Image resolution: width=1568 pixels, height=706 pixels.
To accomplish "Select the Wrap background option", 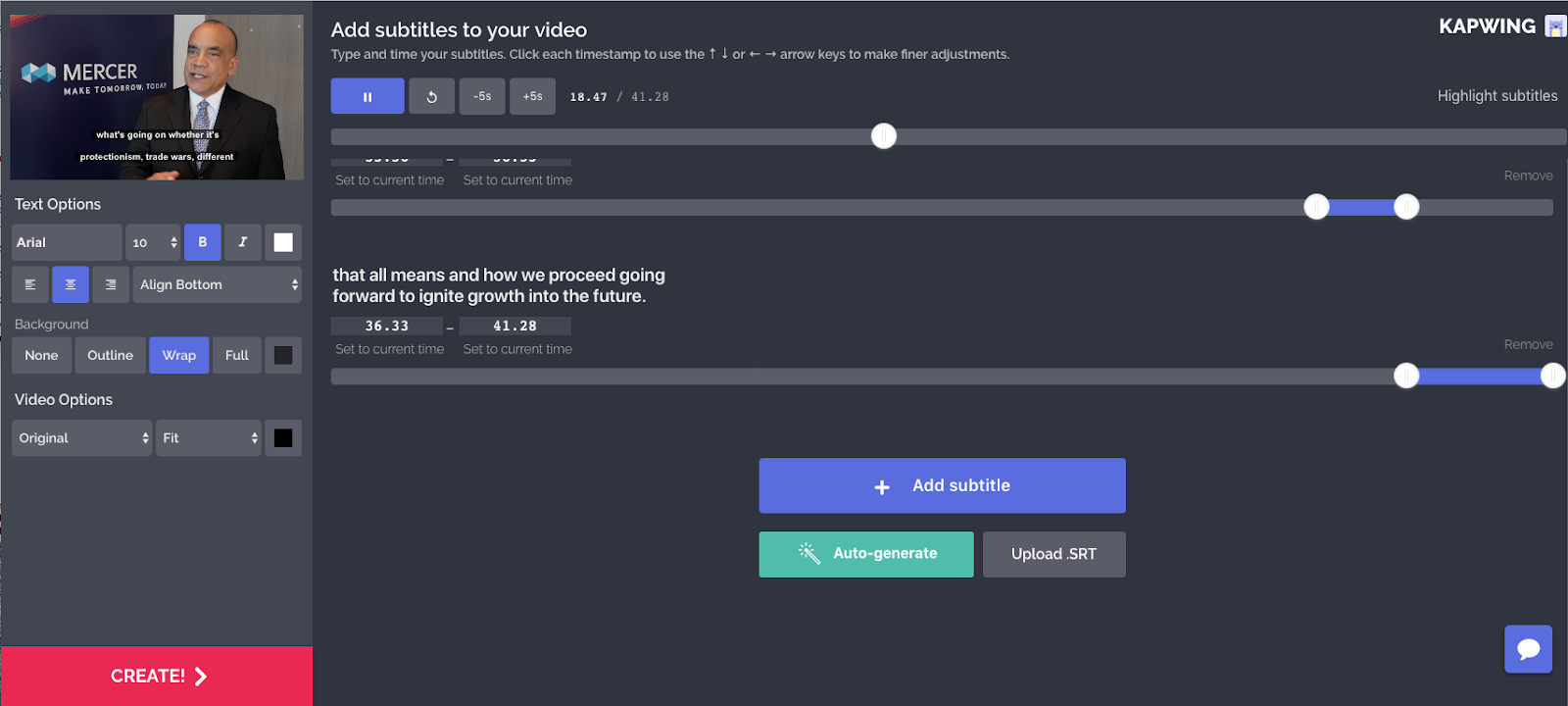I will [x=178, y=355].
